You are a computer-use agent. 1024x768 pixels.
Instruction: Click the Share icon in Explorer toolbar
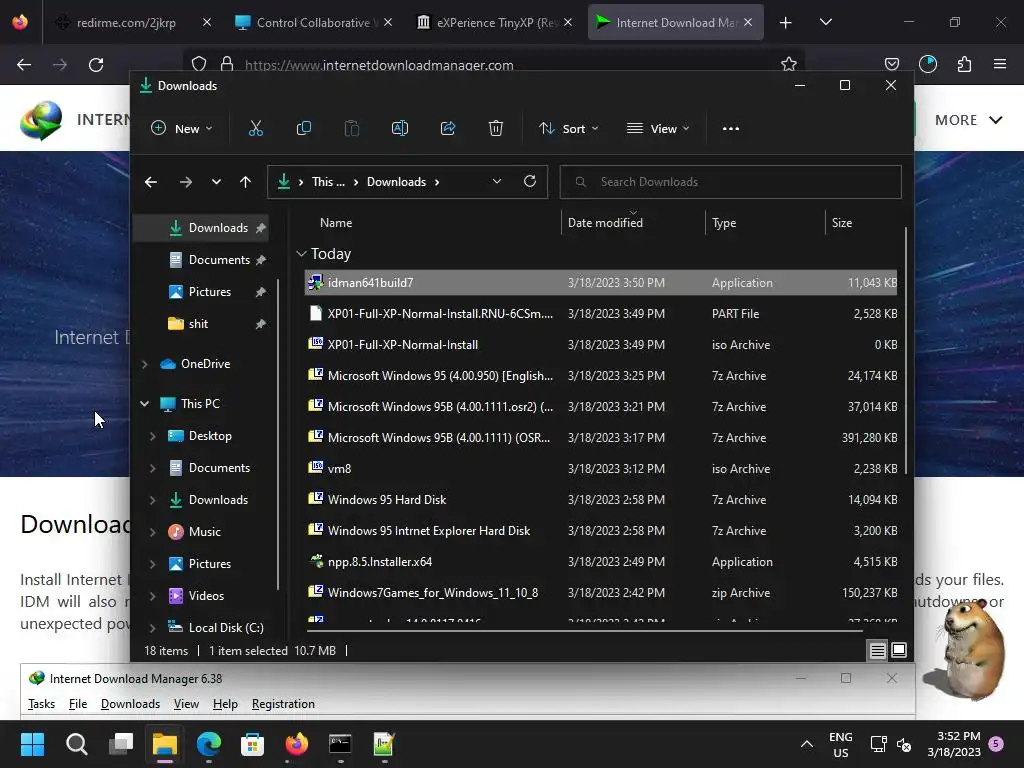tap(448, 129)
